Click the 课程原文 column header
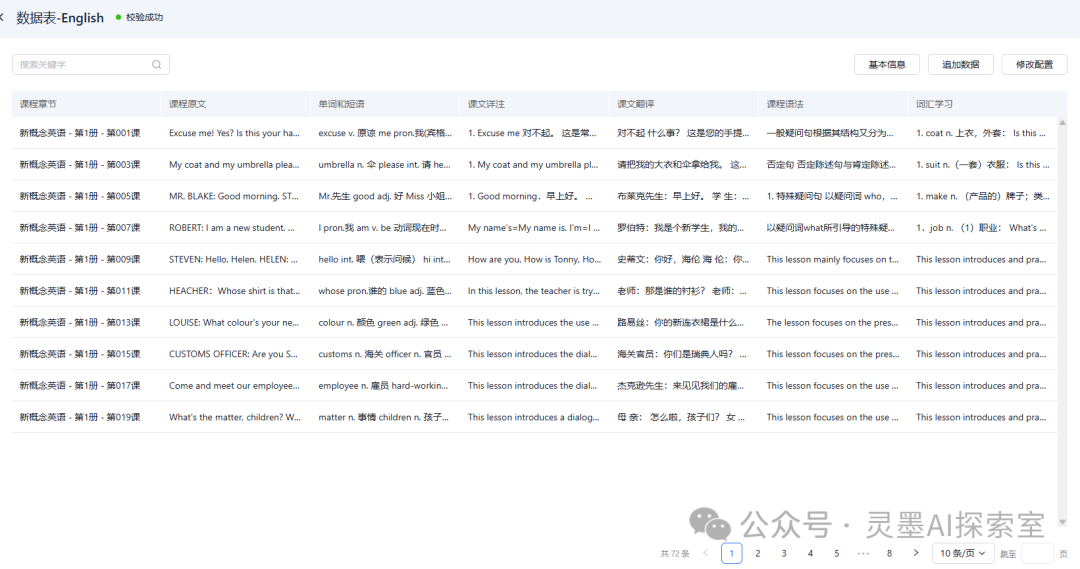Viewport: 1080px width, 569px height. tap(236, 104)
